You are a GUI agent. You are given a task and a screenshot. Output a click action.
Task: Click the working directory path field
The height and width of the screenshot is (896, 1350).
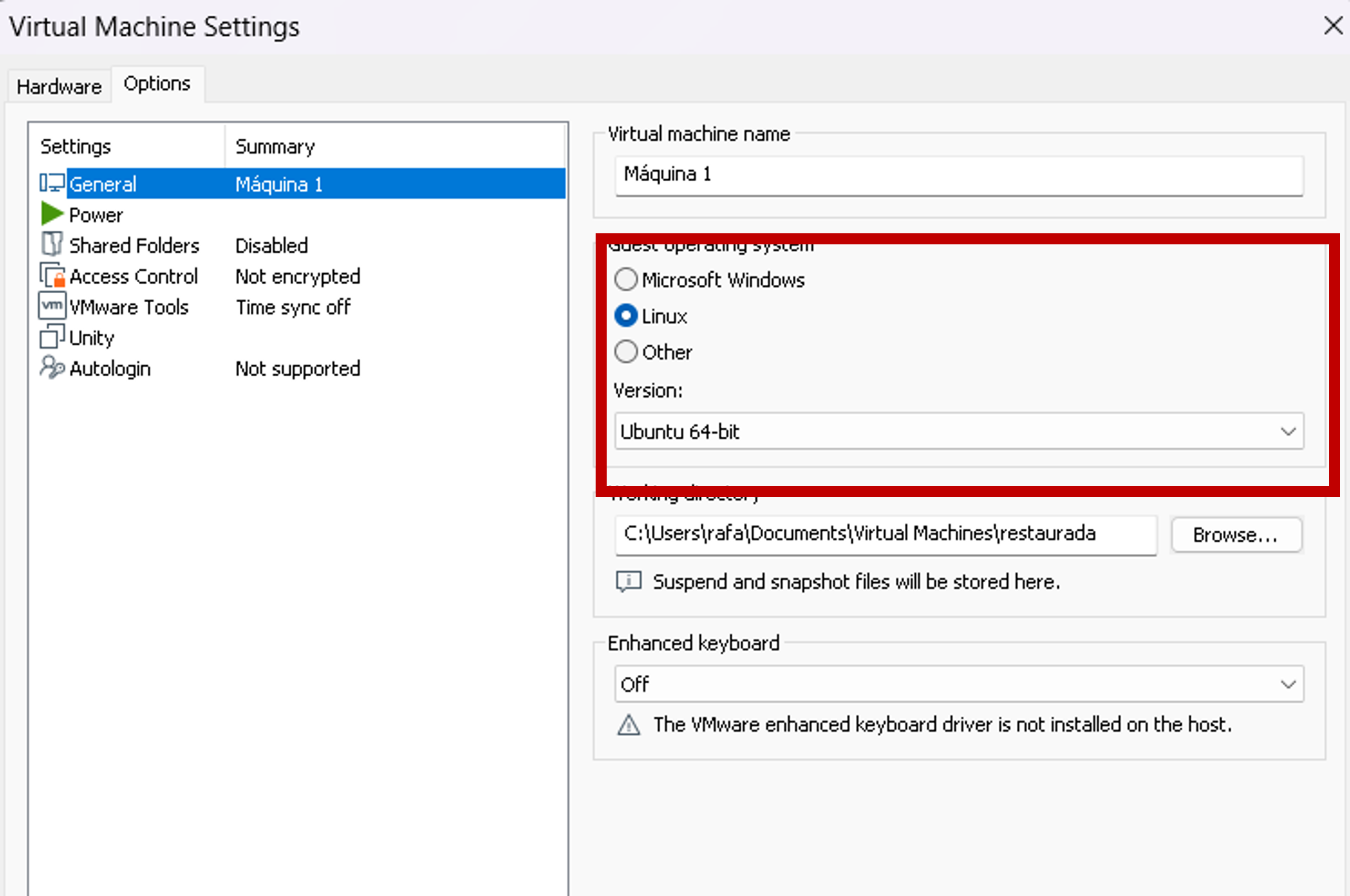click(885, 534)
